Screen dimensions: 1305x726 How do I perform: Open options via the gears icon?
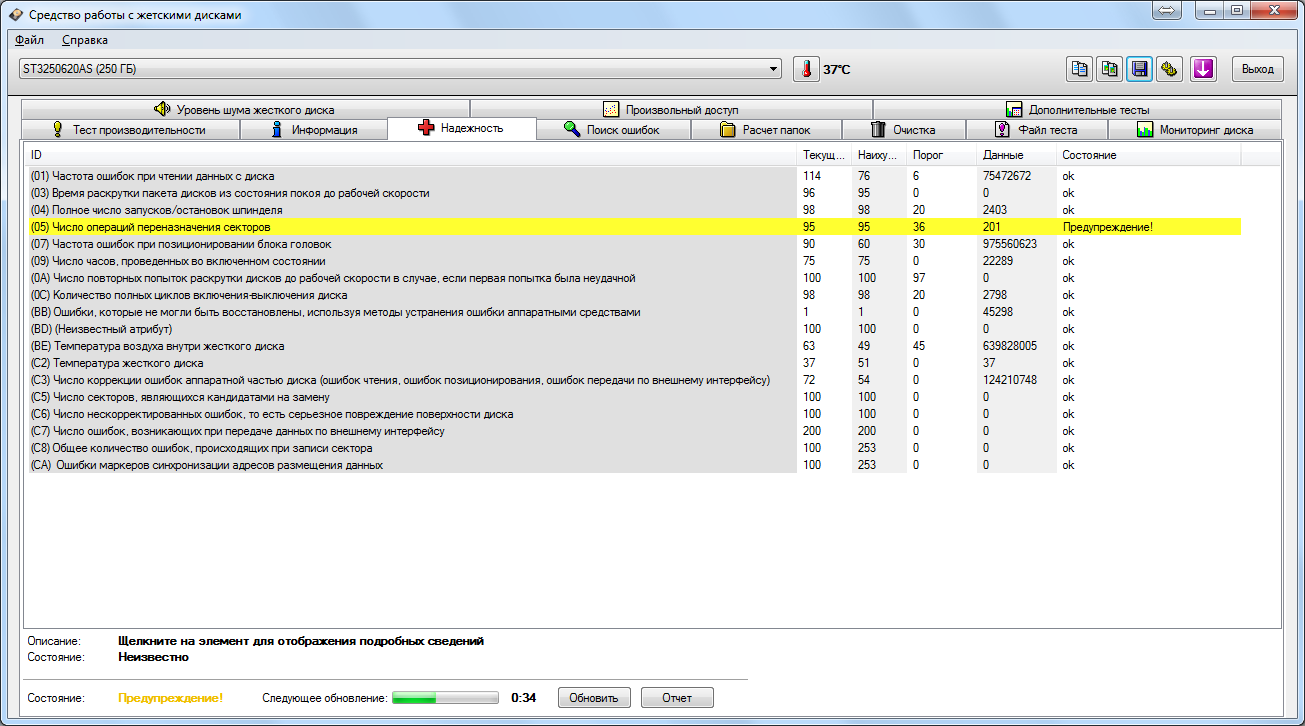coord(1170,69)
